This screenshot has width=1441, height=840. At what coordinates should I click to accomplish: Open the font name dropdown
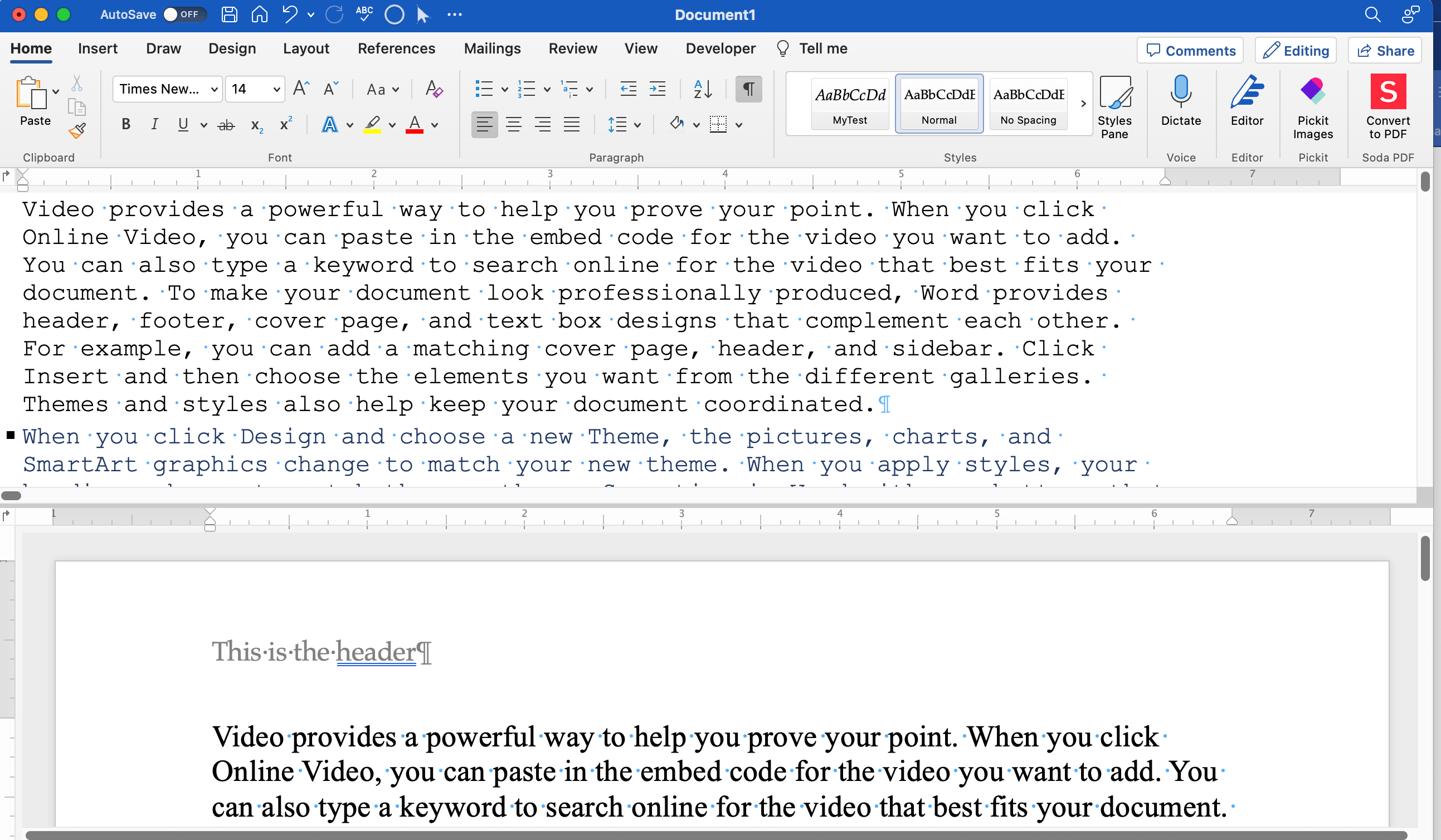tap(215, 89)
